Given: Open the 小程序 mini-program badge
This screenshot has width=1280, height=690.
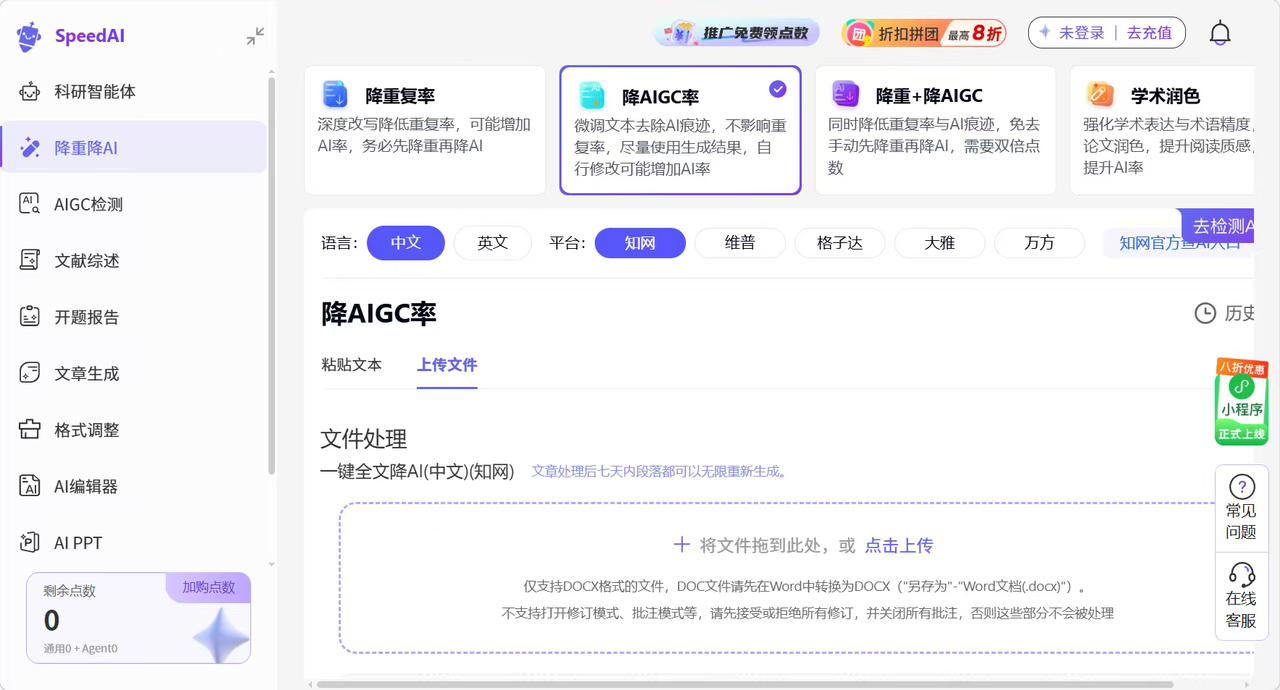Looking at the screenshot, I should [x=1241, y=401].
